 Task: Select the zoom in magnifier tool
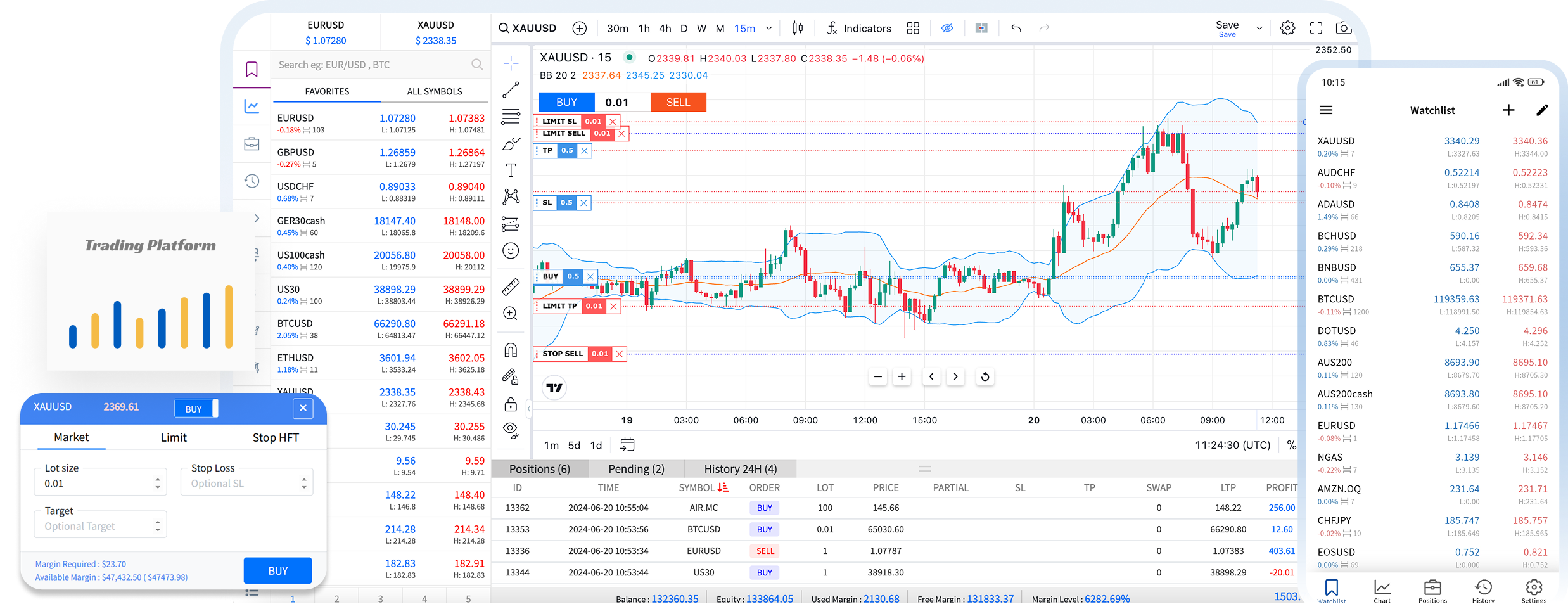click(x=511, y=314)
